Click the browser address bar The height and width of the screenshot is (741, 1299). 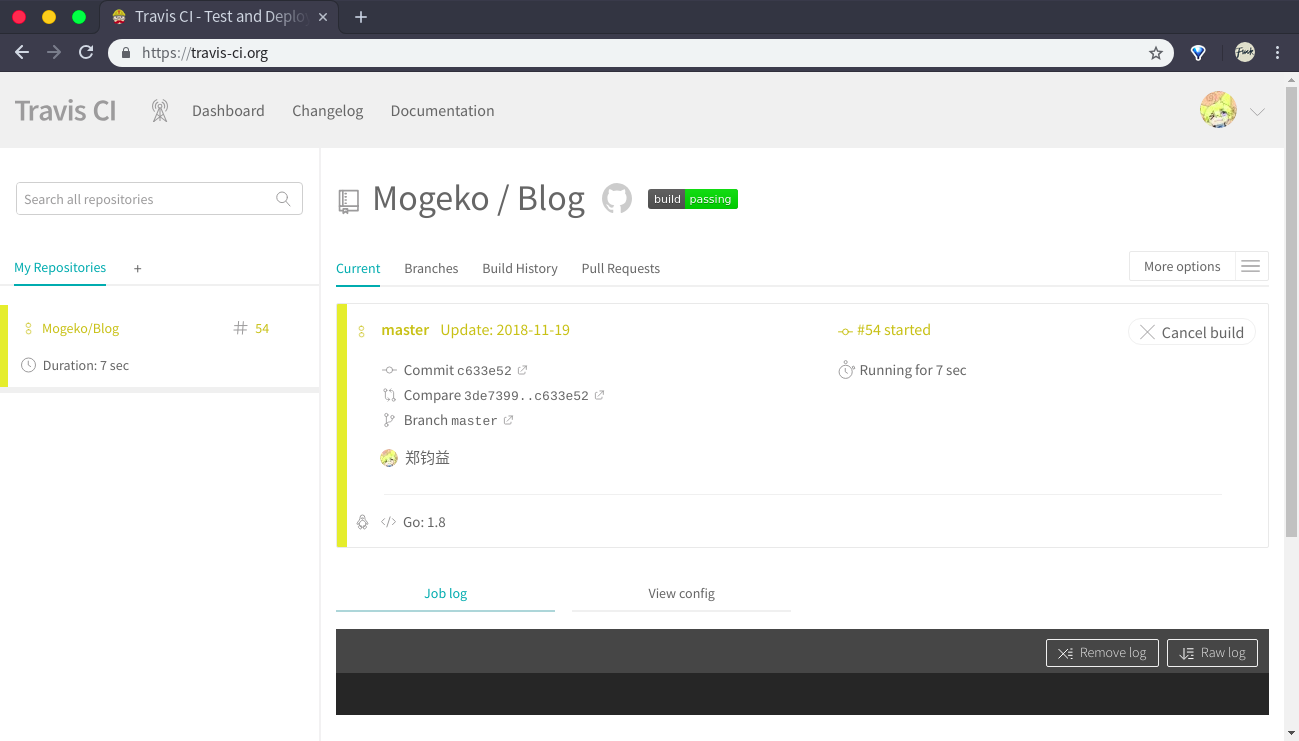pyautogui.click(x=640, y=53)
